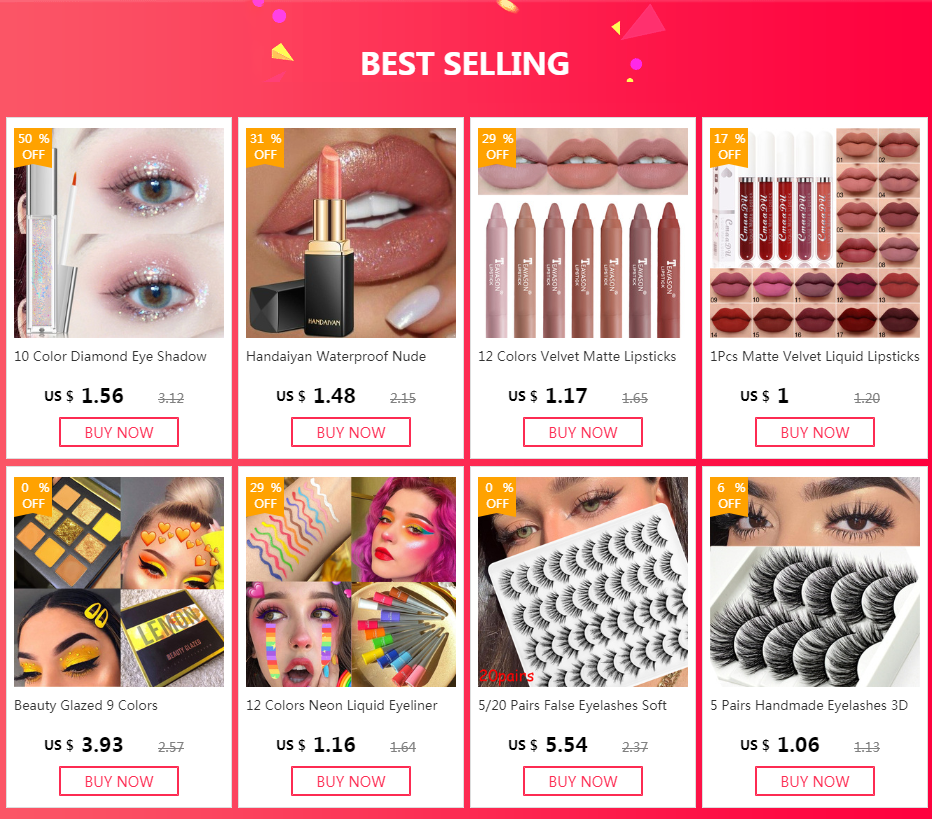Buy the 1Pcs Matte Velvet Liquid Lipsticks
932x819 pixels.
[815, 432]
